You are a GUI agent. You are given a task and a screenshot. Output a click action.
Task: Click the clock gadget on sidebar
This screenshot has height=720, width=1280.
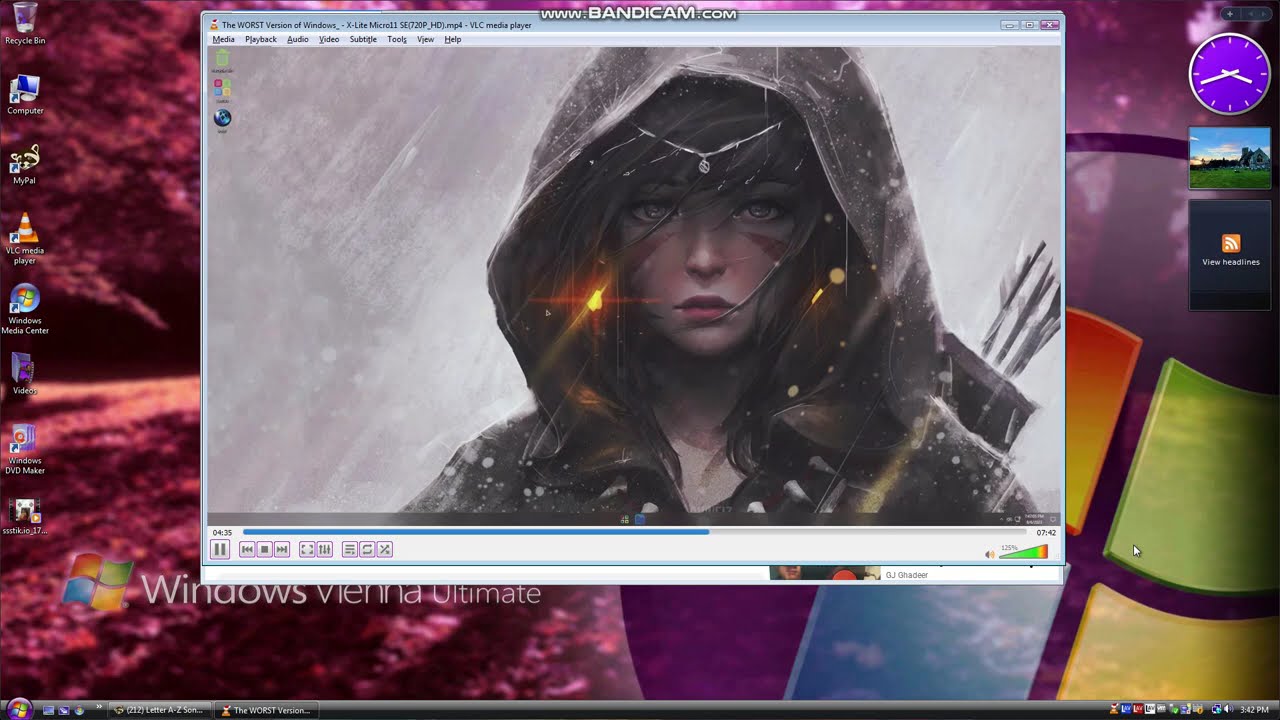[1229, 74]
